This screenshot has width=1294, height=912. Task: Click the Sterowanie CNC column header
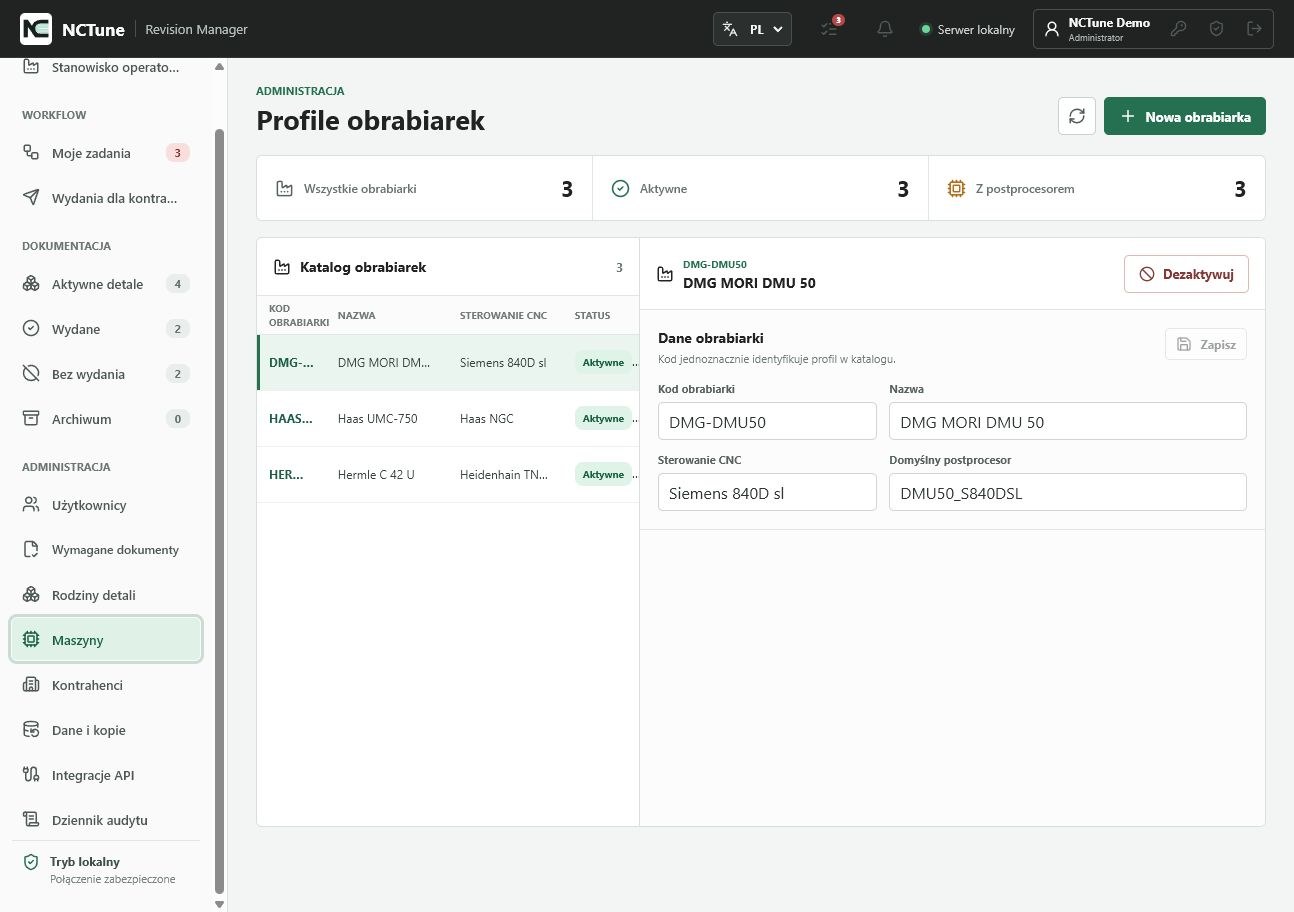click(503, 316)
